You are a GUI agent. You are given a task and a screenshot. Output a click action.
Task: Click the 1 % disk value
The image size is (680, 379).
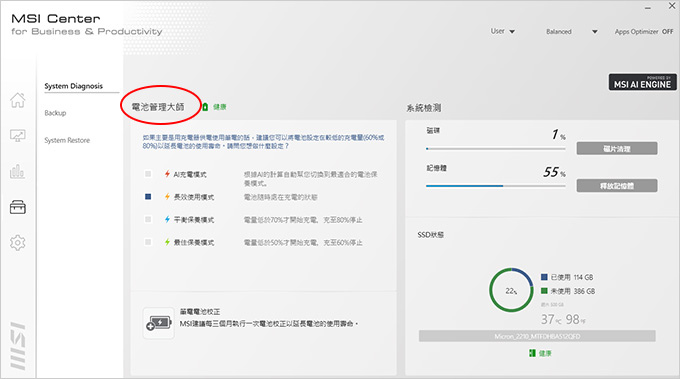pyautogui.click(x=559, y=135)
